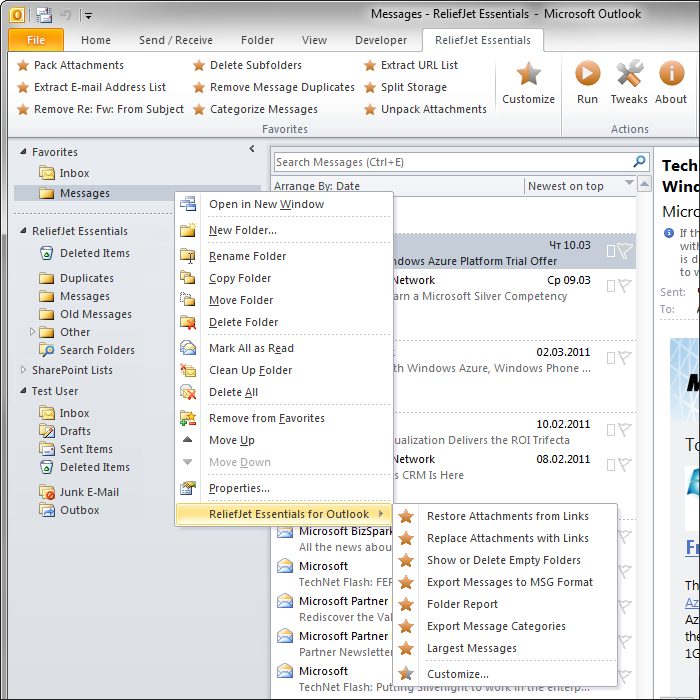Toggle flag on the 10.02.2011 message
This screenshot has width=700, height=700.
tap(625, 430)
